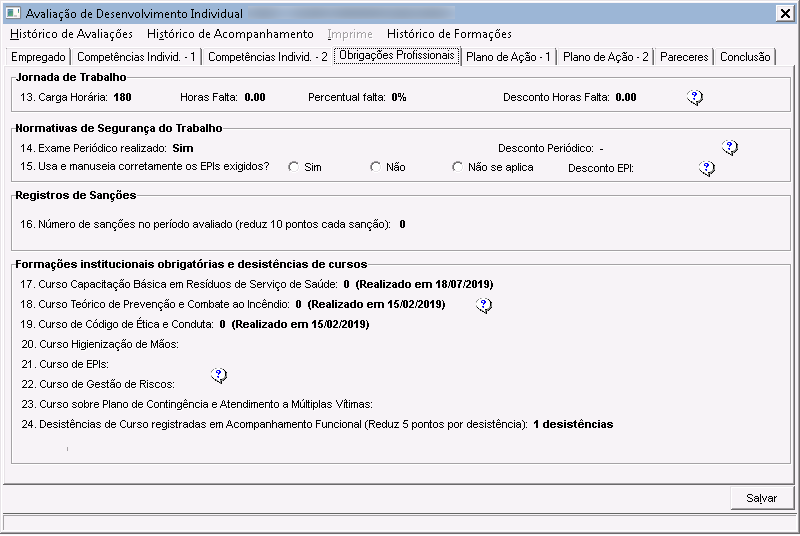Click '23. Curso sobre Plano de Contingência' label
The height and width of the screenshot is (536, 800).
(197, 404)
